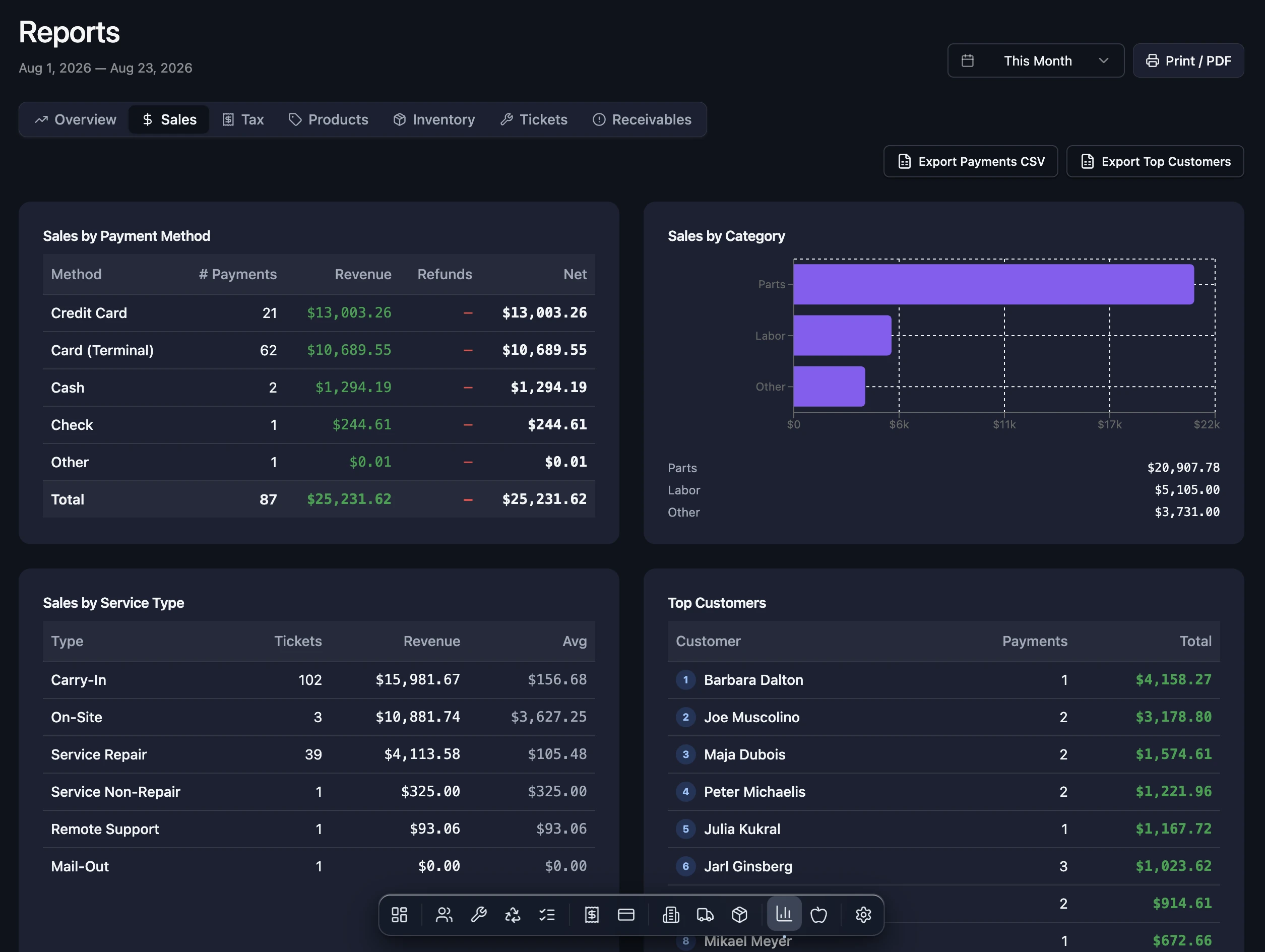Click the file icon on Export Top Customers

1088,162
